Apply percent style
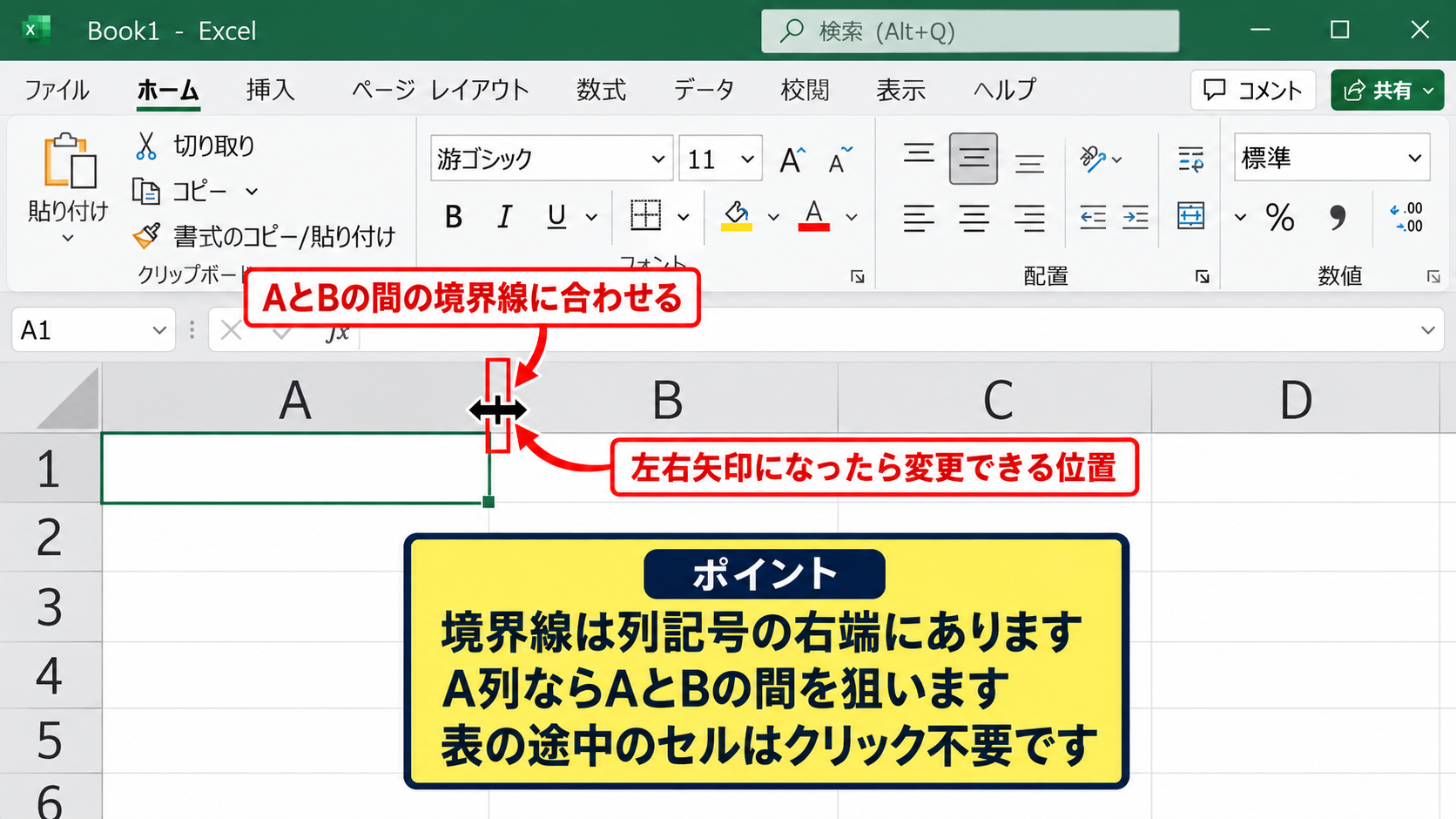Viewport: 1456px width, 819px height. [x=1279, y=217]
